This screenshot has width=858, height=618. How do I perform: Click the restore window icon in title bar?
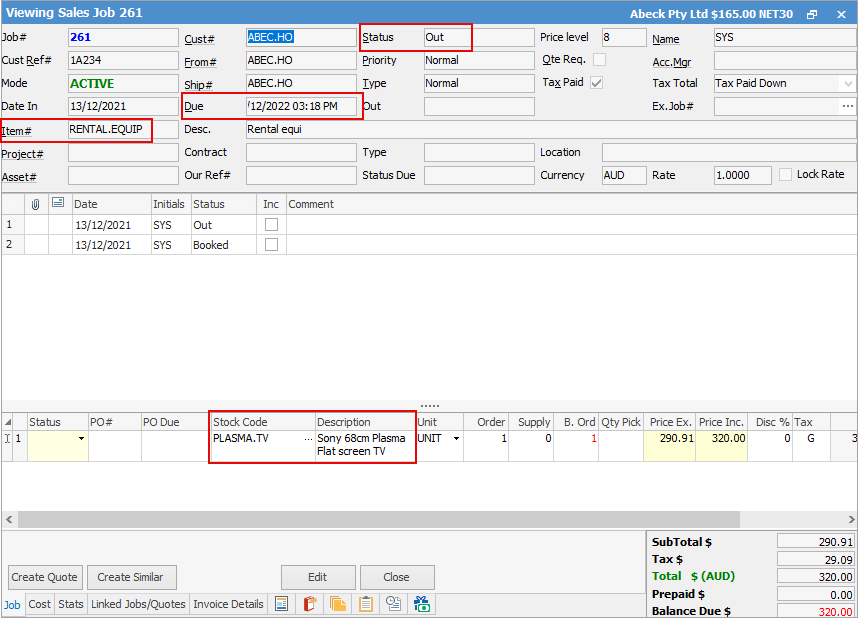coord(812,14)
